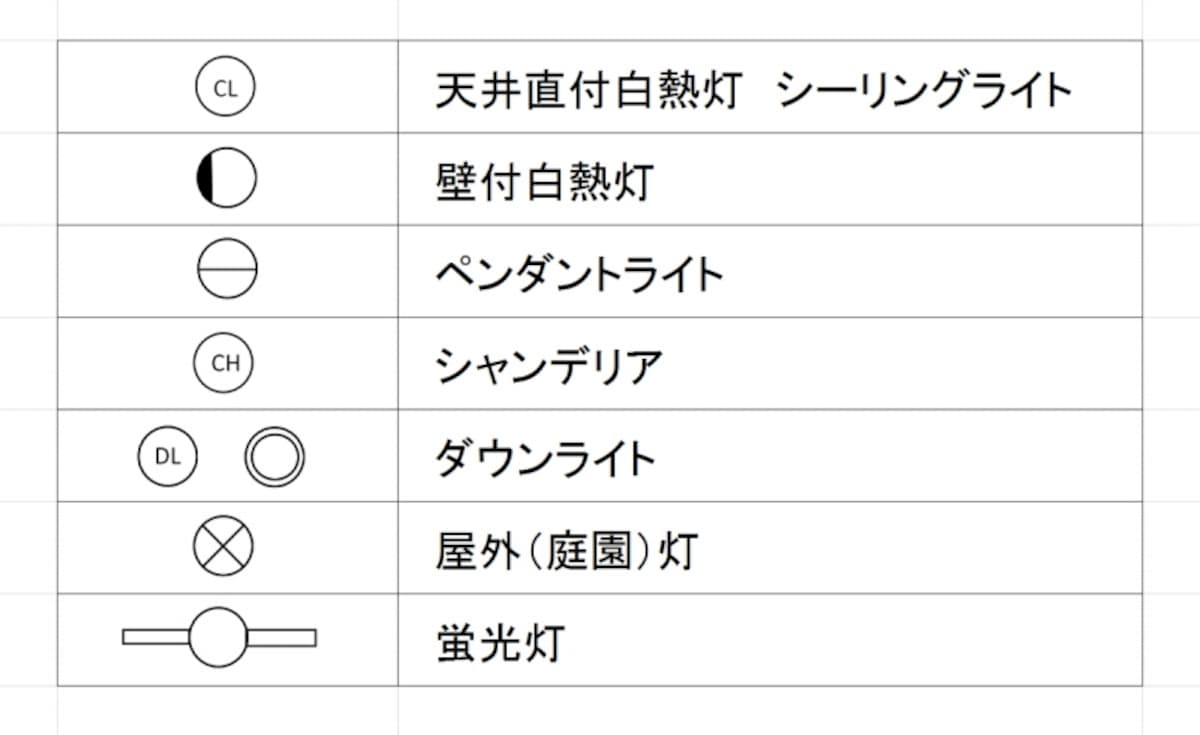This screenshot has height=735, width=1200.
Task: Select the double-circle downlight symbol
Action: (275, 457)
